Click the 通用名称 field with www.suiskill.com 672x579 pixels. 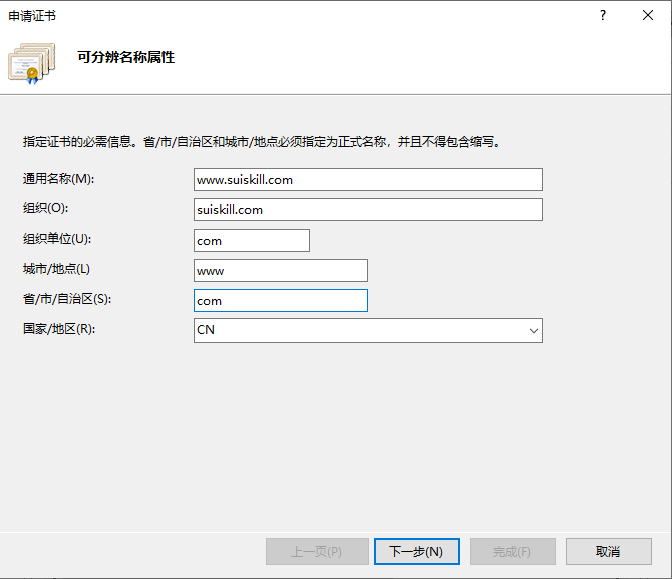click(368, 180)
